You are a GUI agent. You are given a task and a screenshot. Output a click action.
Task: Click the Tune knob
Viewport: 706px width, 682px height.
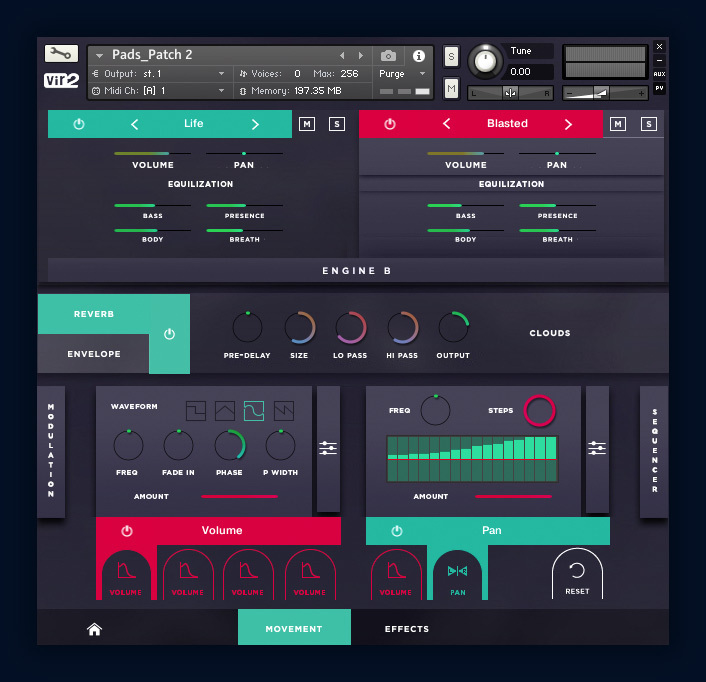485,61
